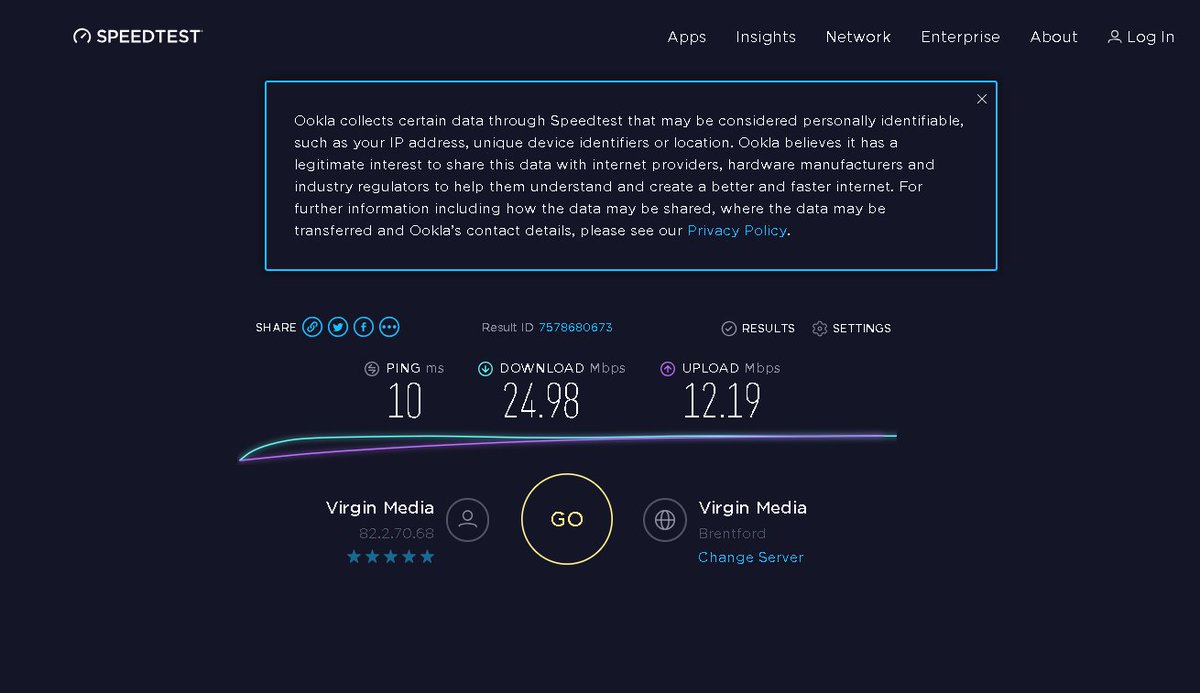Open the About menu
Screen dimensions: 1200x693
click(1054, 37)
